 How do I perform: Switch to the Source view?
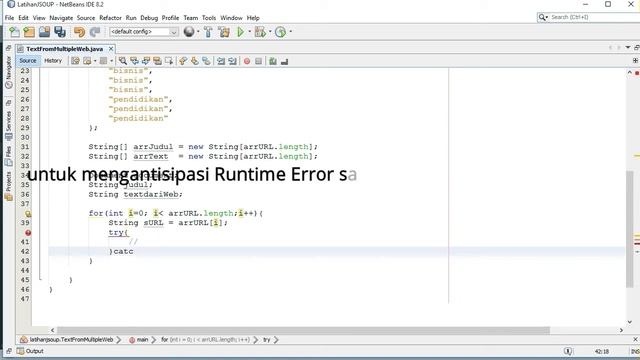tap(28, 61)
